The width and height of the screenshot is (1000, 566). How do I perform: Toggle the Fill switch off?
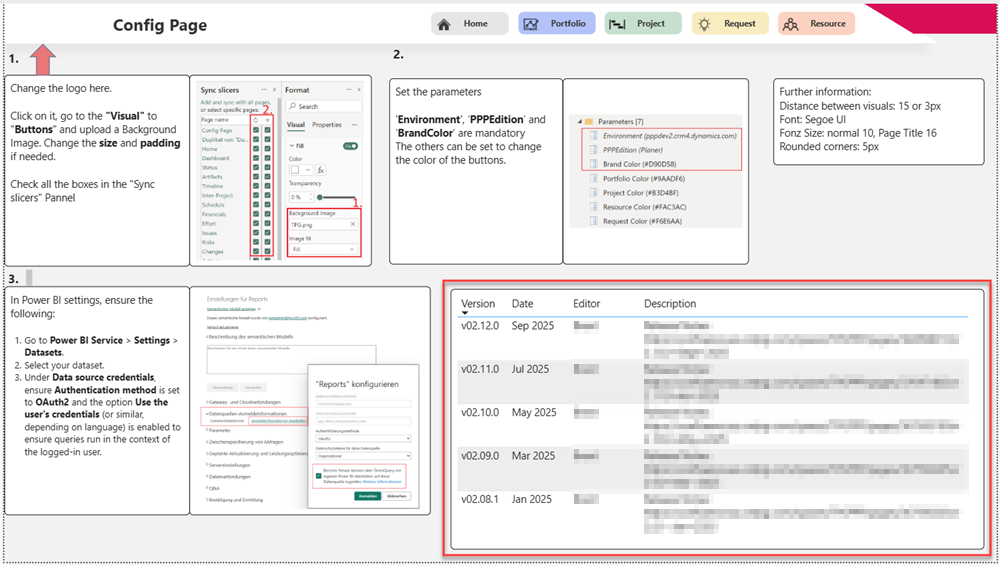click(x=350, y=146)
